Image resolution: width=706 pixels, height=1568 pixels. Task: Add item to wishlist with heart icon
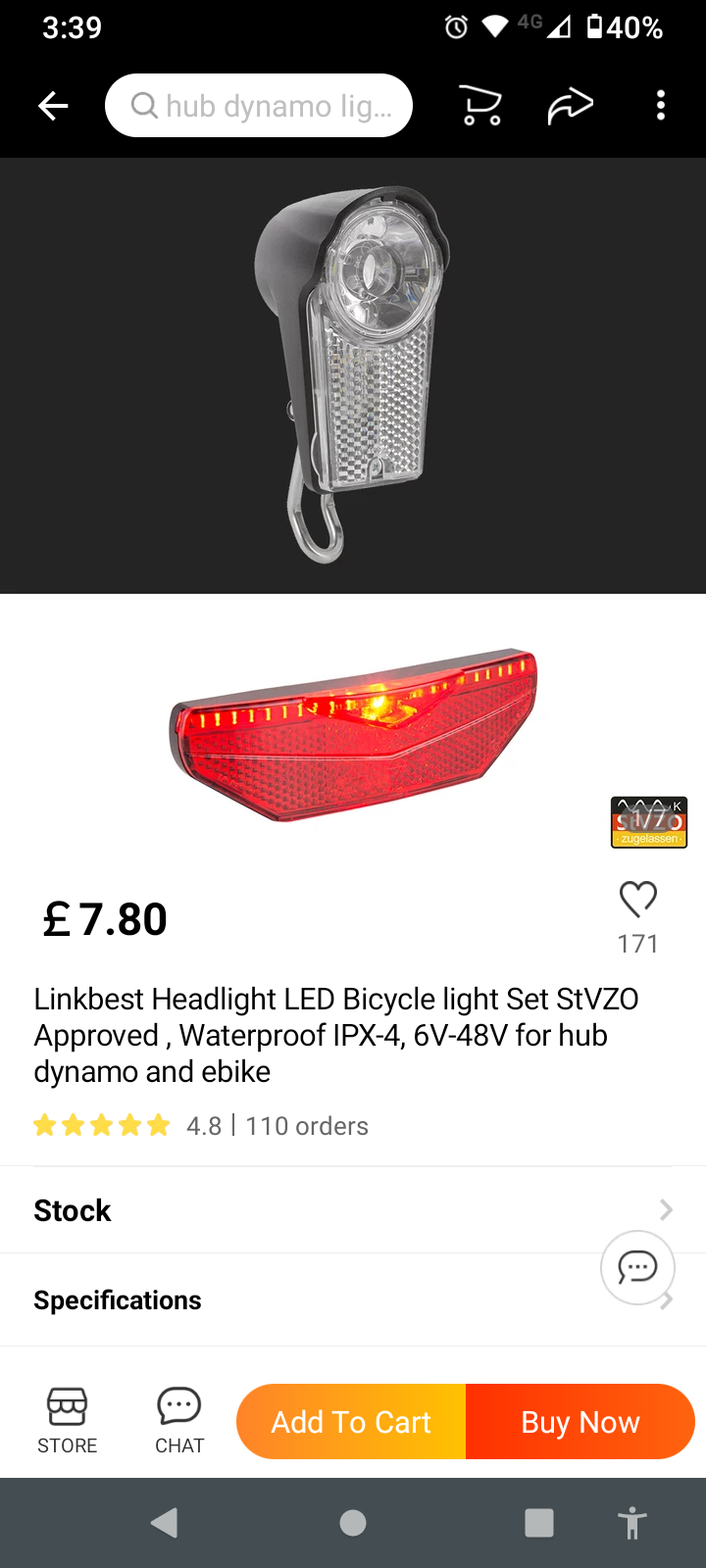638,899
